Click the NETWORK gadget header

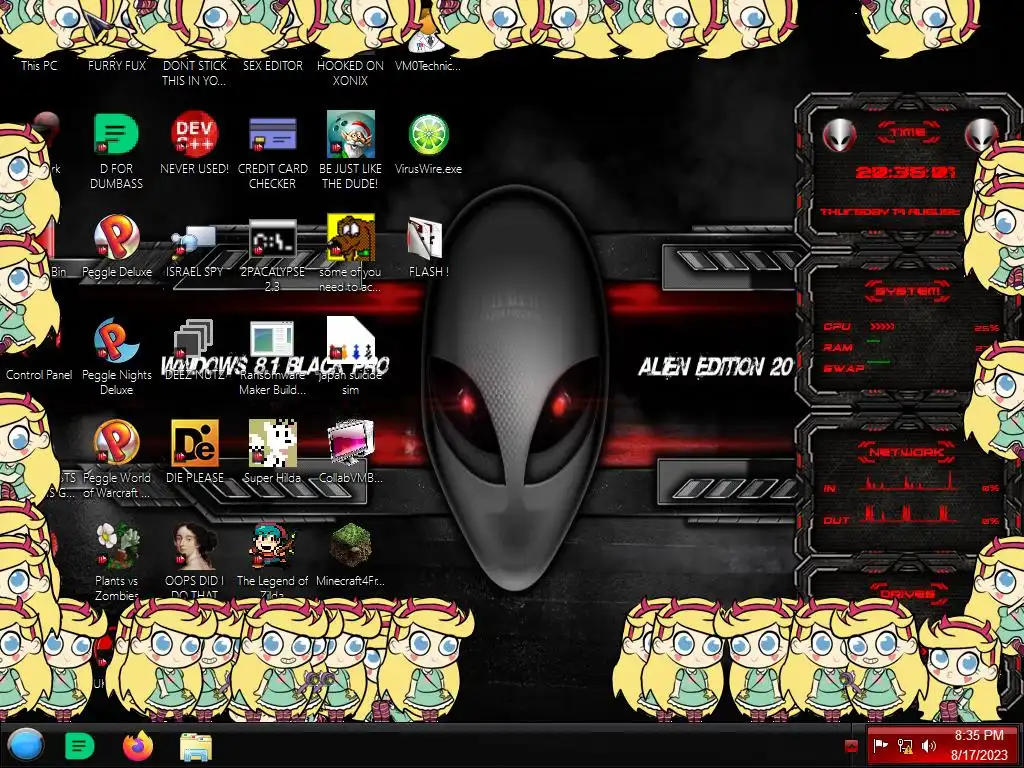tap(907, 452)
